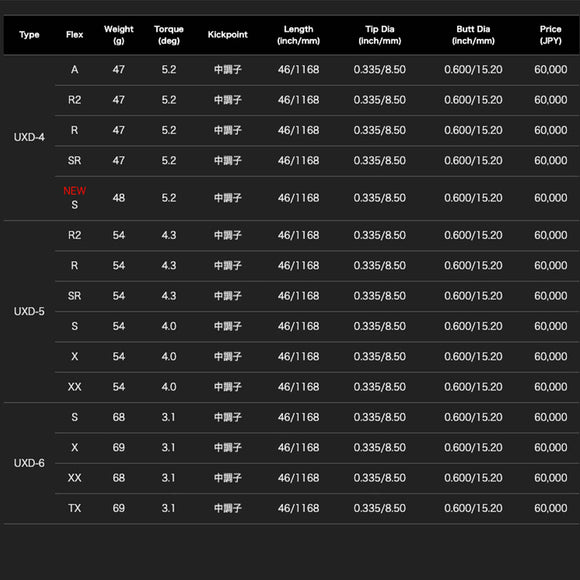
Task: Select the Weight (g) column header
Action: (x=119, y=35)
